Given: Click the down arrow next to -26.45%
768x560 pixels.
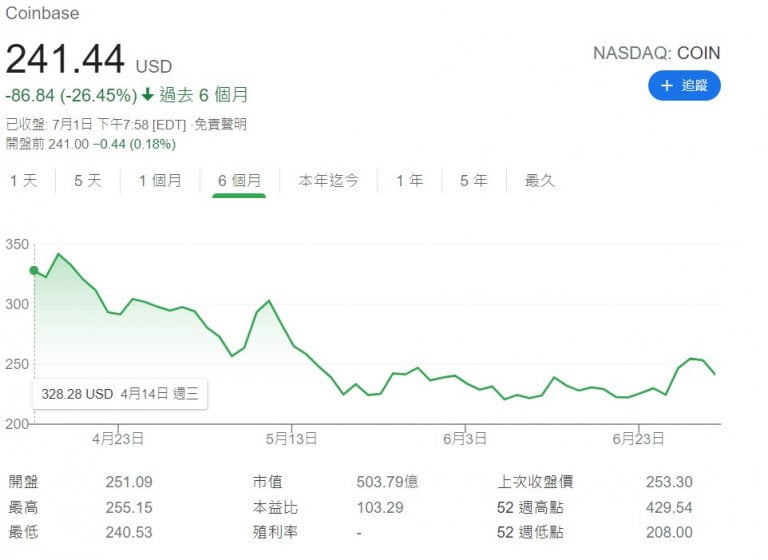Looking at the screenshot, I should 147,94.
